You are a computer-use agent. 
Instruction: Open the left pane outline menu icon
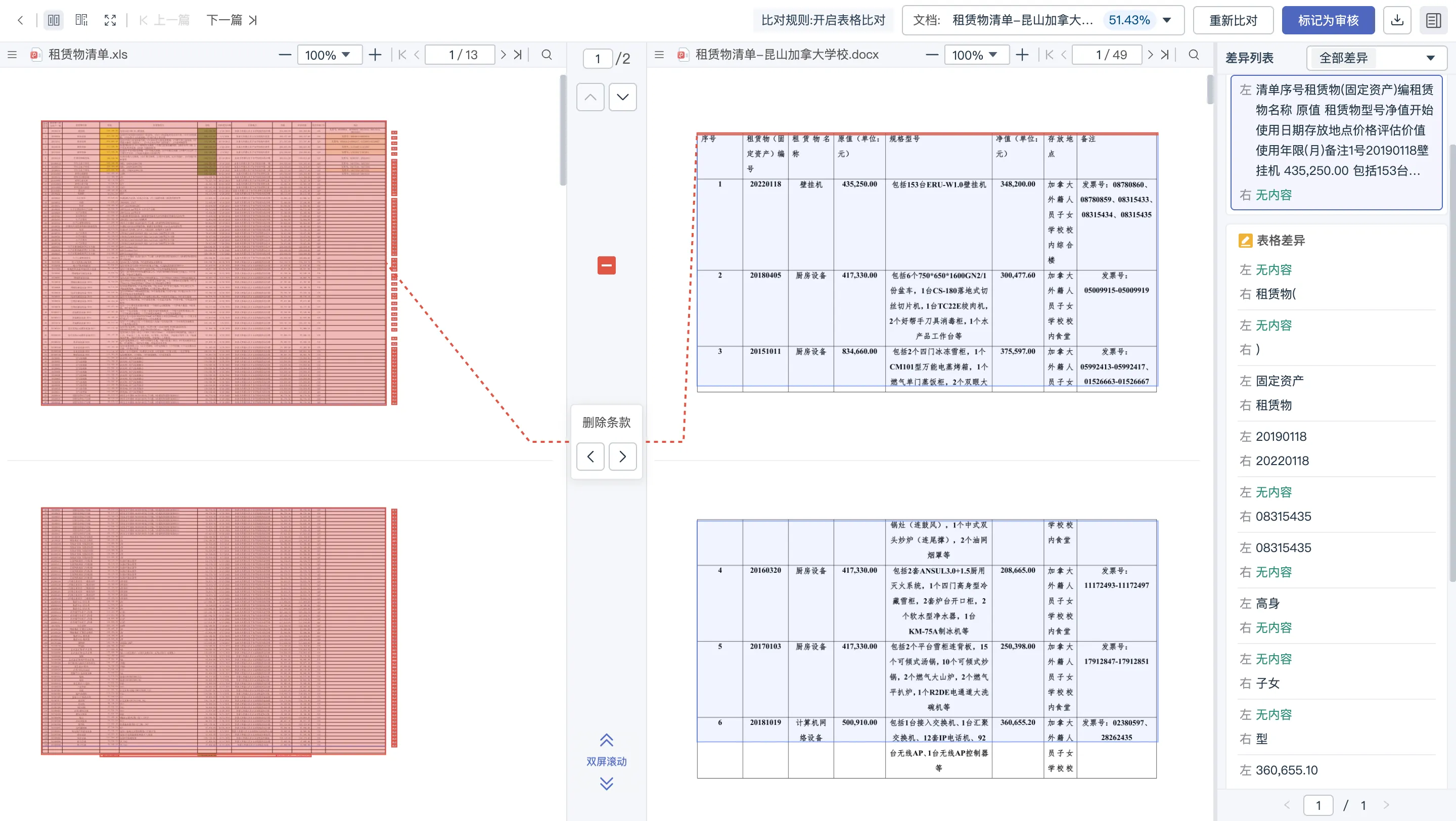pos(12,55)
